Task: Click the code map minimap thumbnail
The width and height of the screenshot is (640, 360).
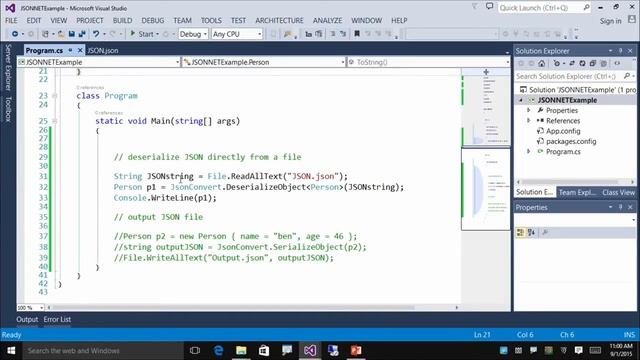Action: (486, 189)
